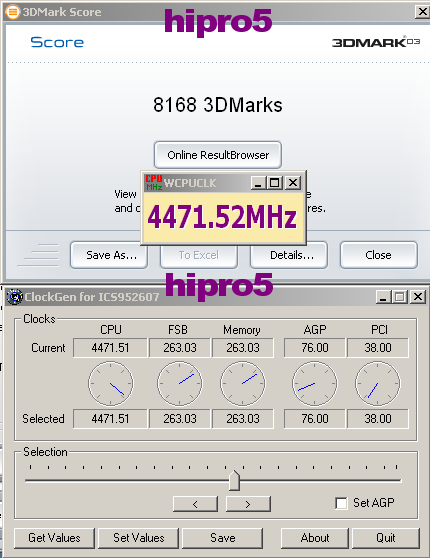Step selection down with left arrow button
430x558 pixels.
pos(195,504)
